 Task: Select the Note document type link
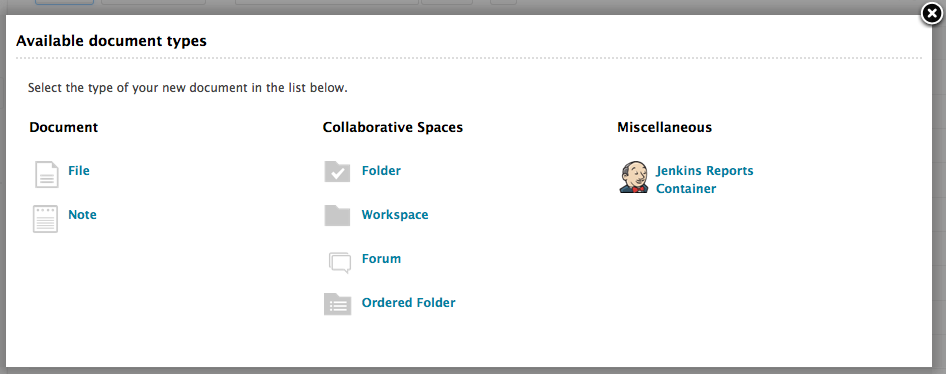[x=82, y=215]
